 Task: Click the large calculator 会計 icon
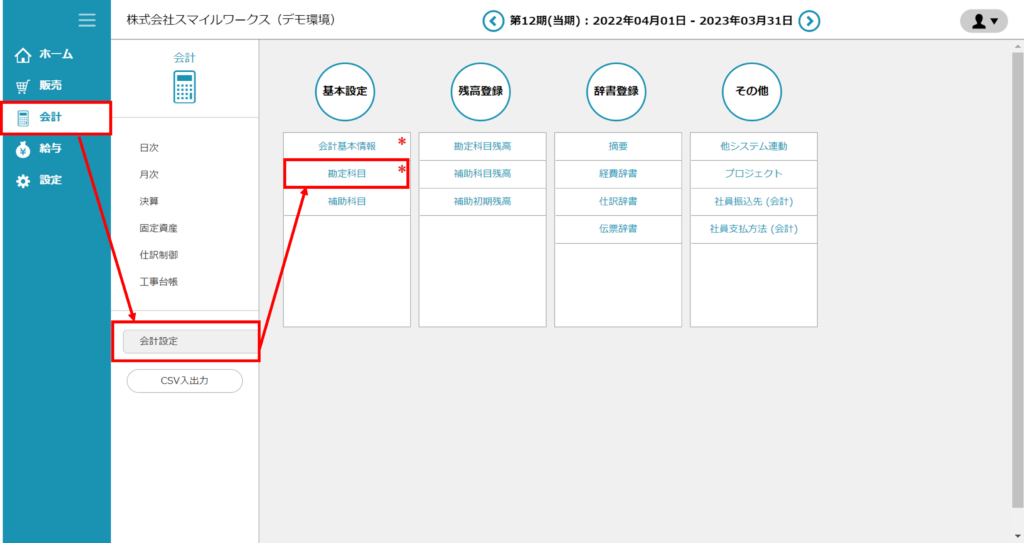[185, 88]
